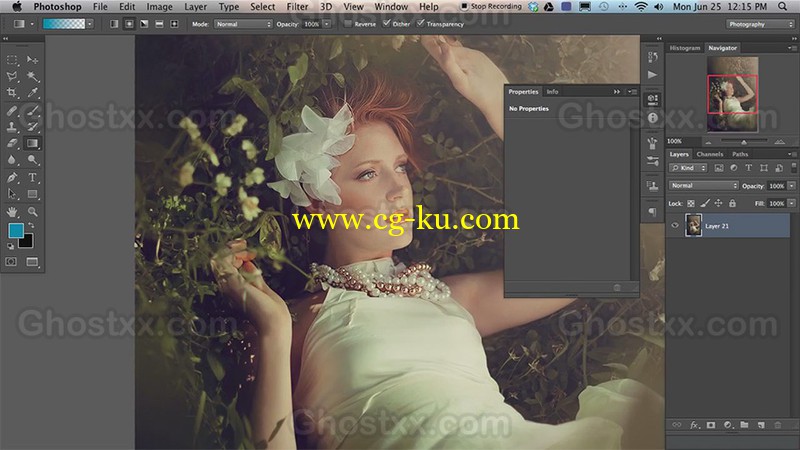Screen dimensions: 800x450
Task: Select the Blur tool
Action: click(12, 160)
